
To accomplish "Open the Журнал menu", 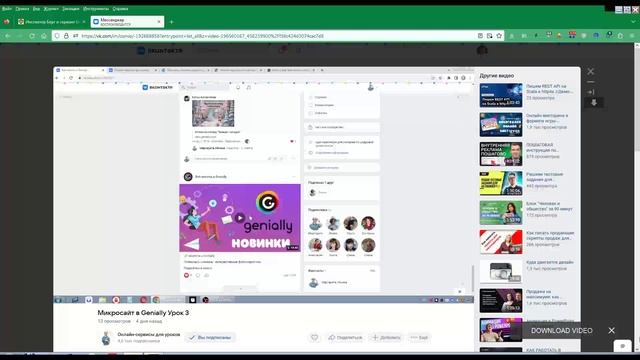I will click(51, 9).
